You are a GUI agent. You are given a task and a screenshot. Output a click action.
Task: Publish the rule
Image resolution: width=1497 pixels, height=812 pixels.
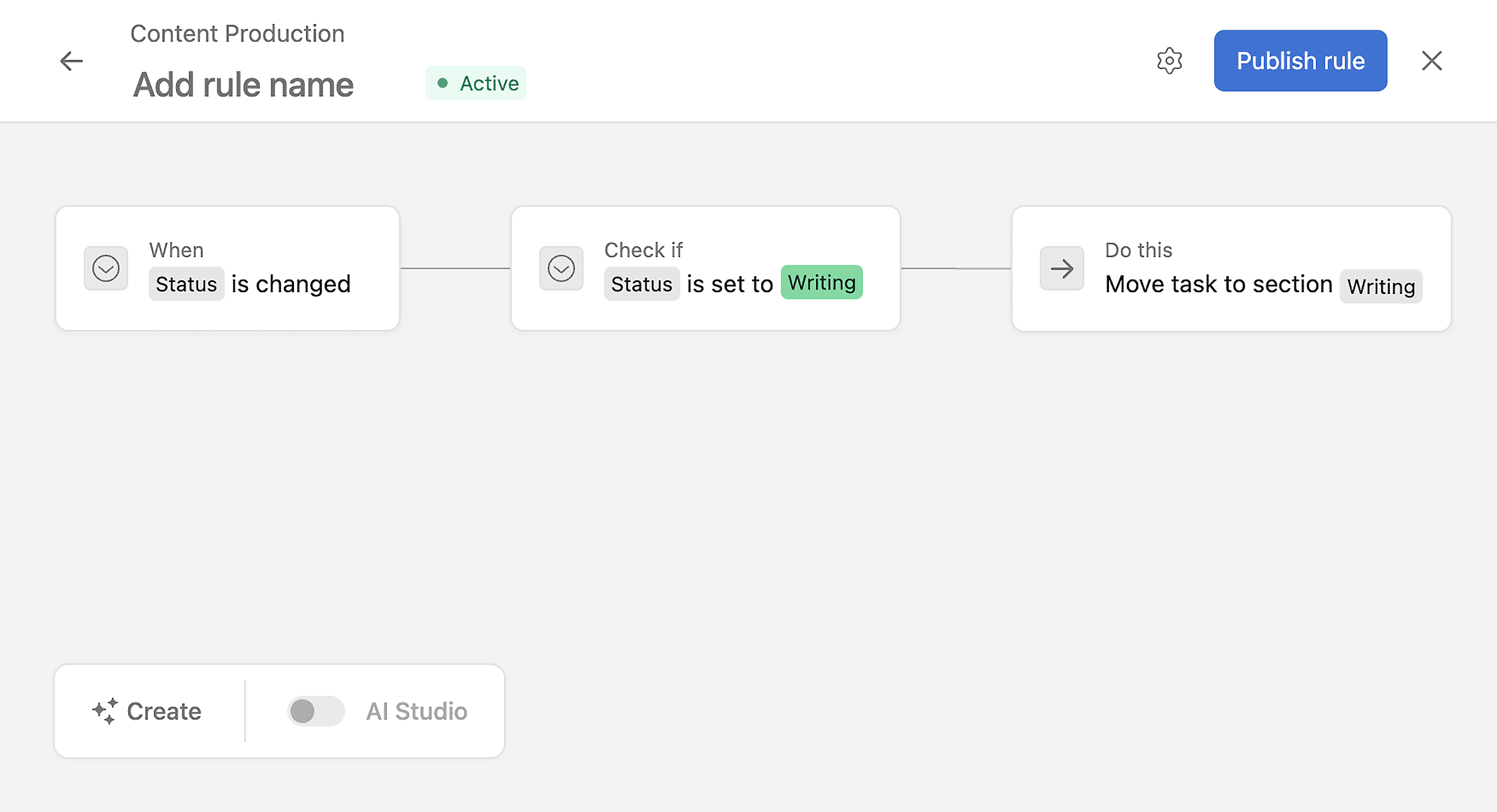pyautogui.click(x=1299, y=60)
